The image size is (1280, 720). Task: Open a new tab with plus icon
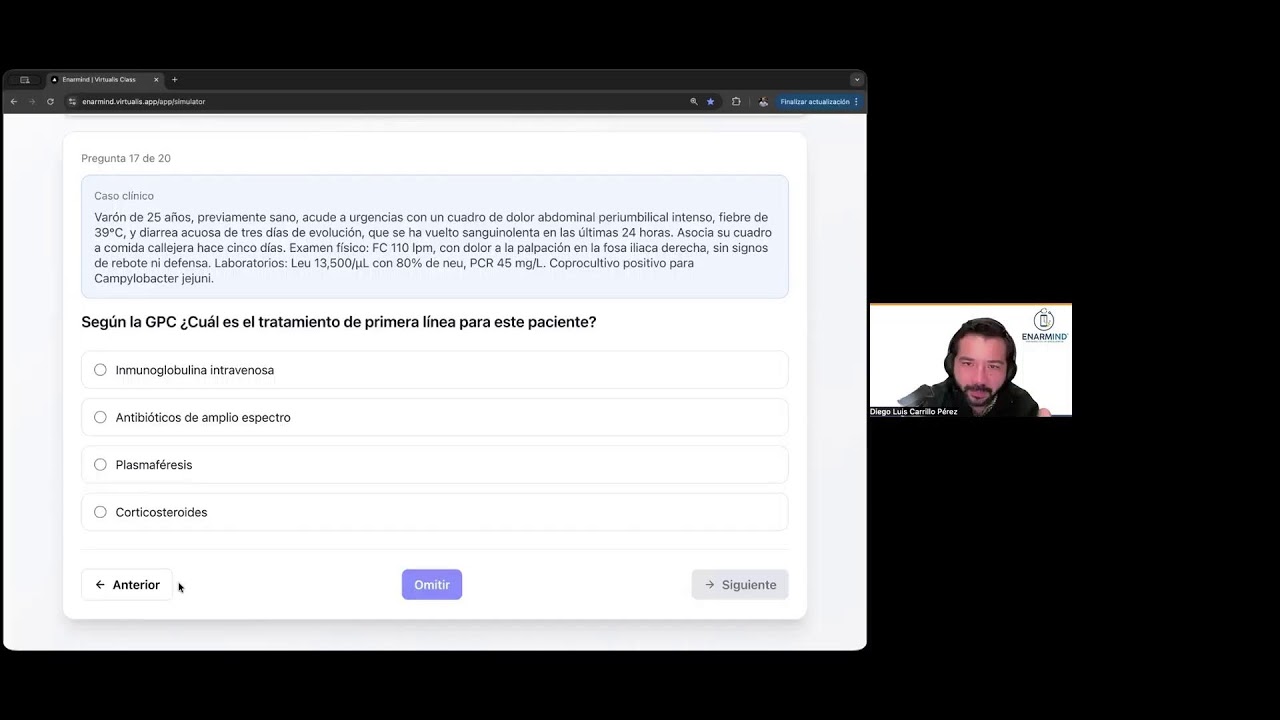click(175, 79)
